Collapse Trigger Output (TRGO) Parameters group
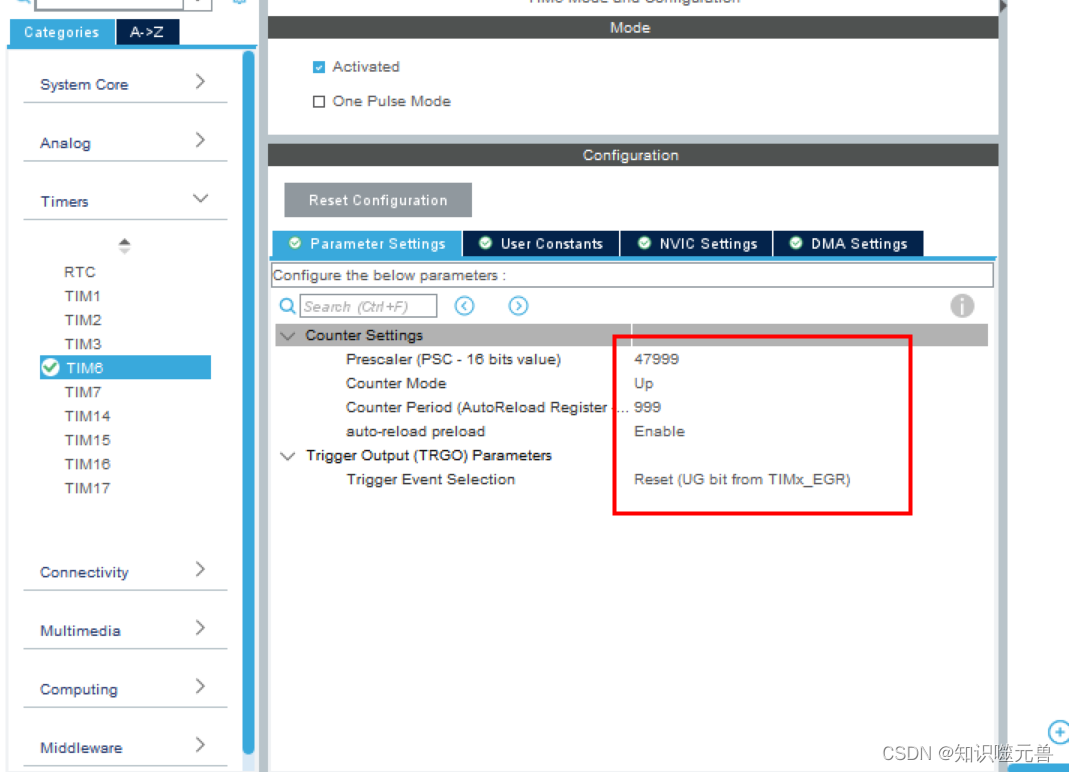This screenshot has height=772, width=1069. [288, 456]
